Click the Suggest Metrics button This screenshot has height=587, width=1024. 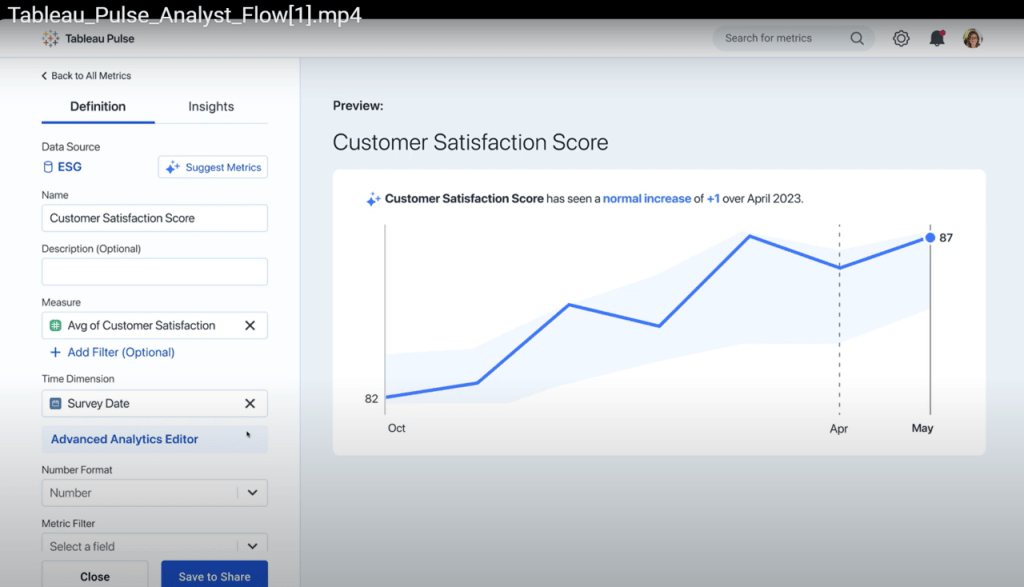(x=213, y=167)
